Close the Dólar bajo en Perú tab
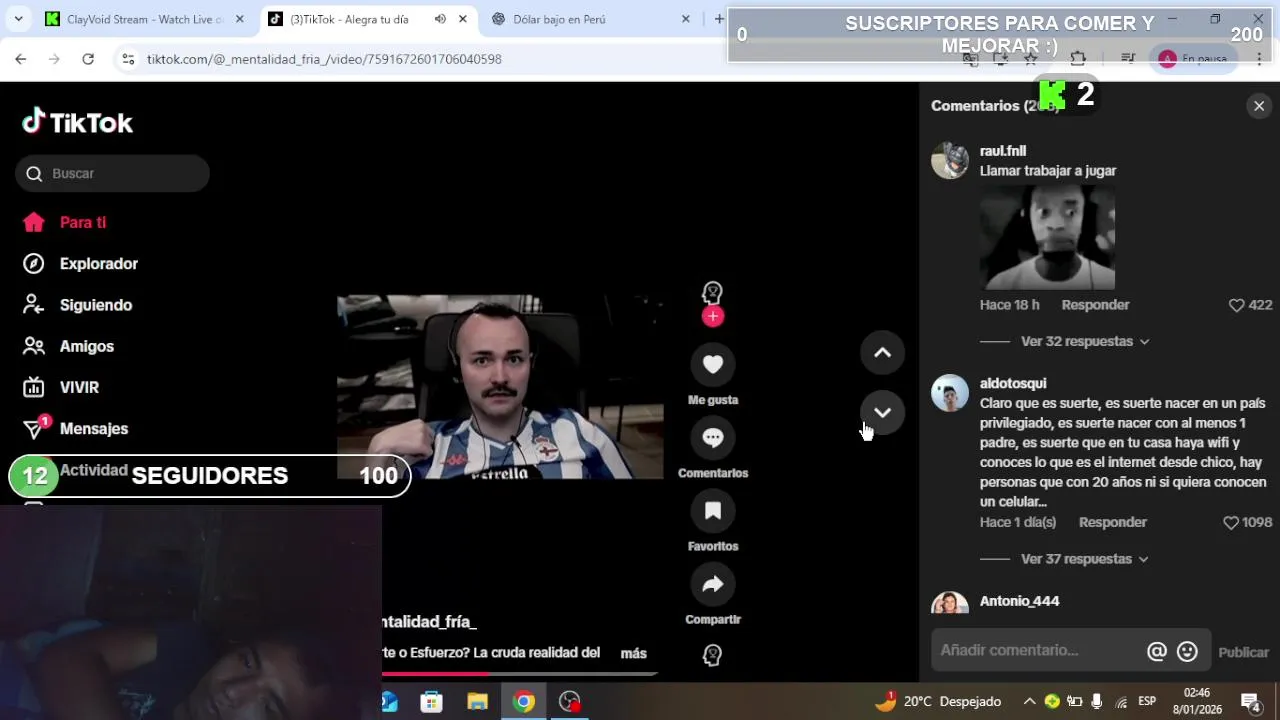1280x720 pixels. [x=685, y=19]
